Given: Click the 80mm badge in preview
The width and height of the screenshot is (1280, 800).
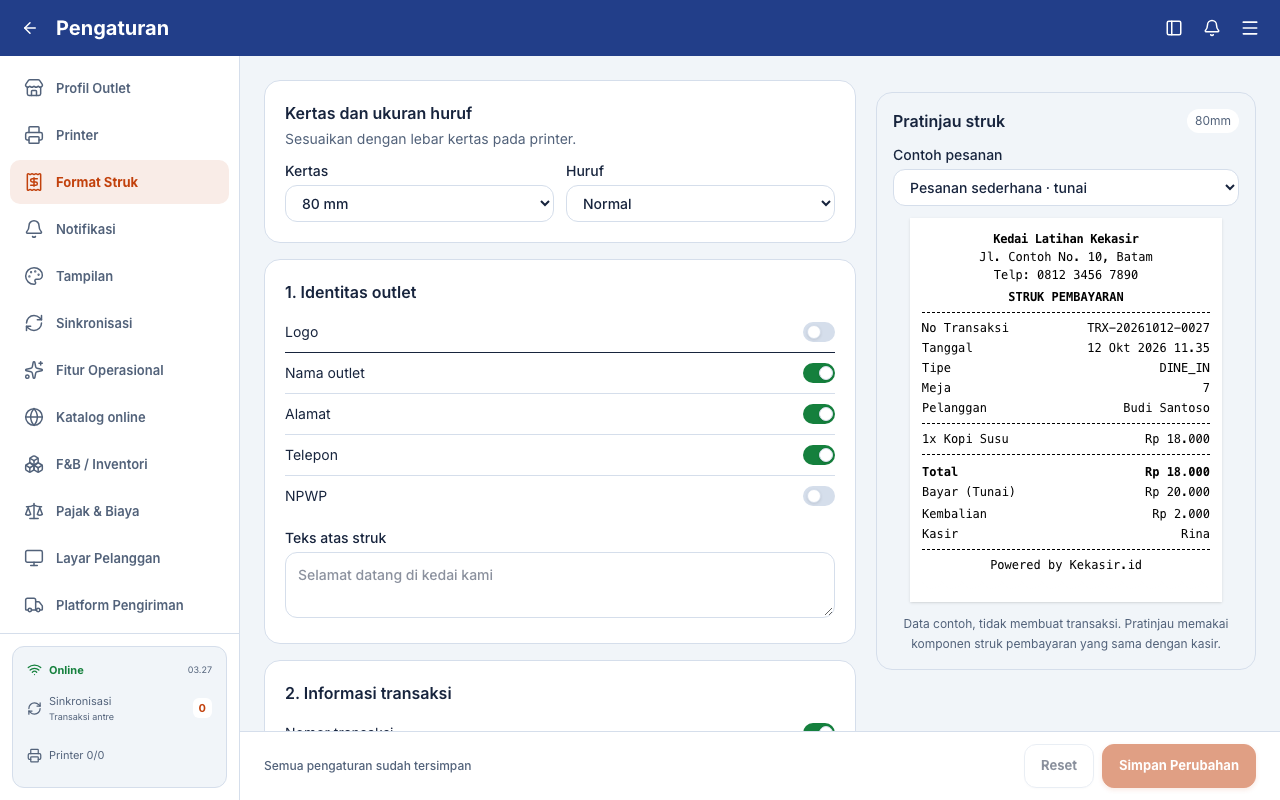Looking at the screenshot, I should tap(1213, 121).
